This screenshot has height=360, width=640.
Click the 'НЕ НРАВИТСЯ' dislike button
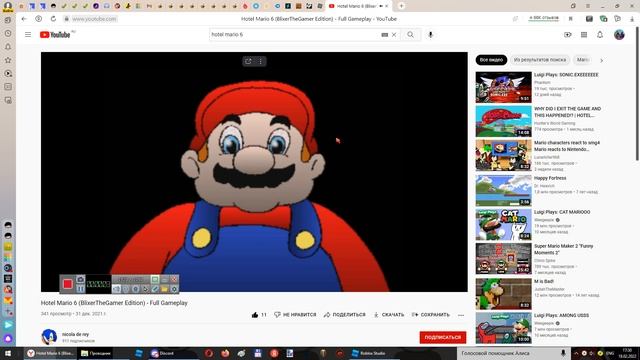295,315
